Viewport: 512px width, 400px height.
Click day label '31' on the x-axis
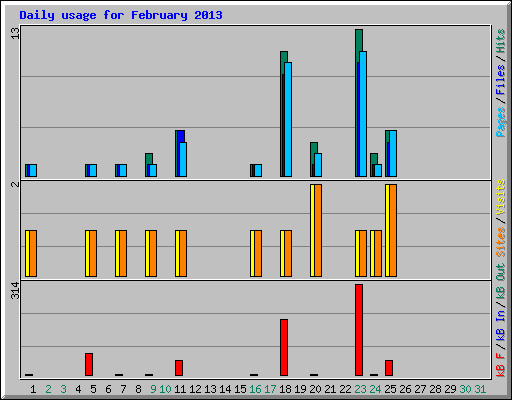click(x=480, y=389)
